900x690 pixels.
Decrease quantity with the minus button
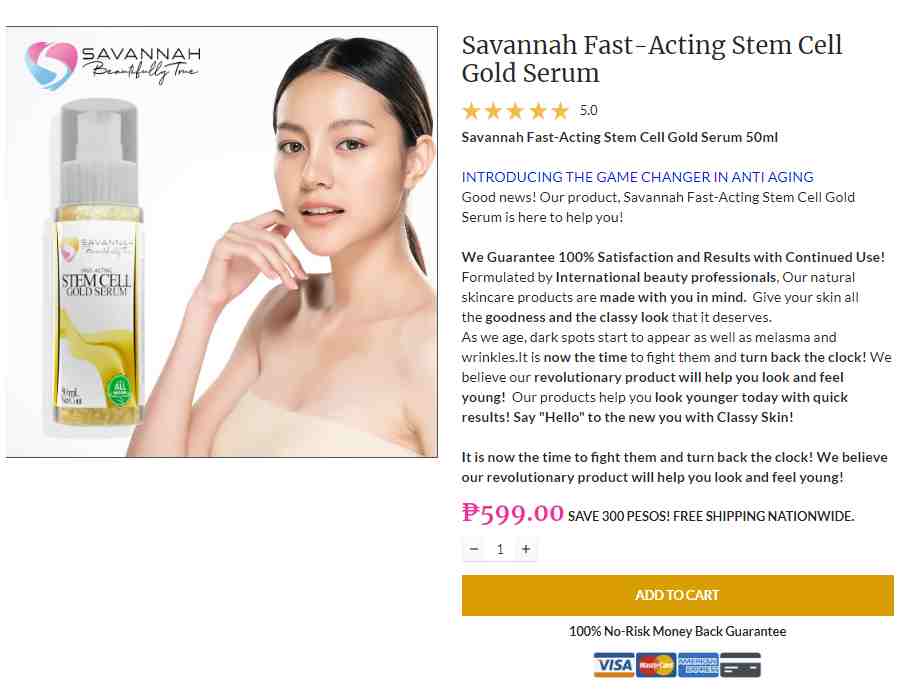click(x=474, y=549)
